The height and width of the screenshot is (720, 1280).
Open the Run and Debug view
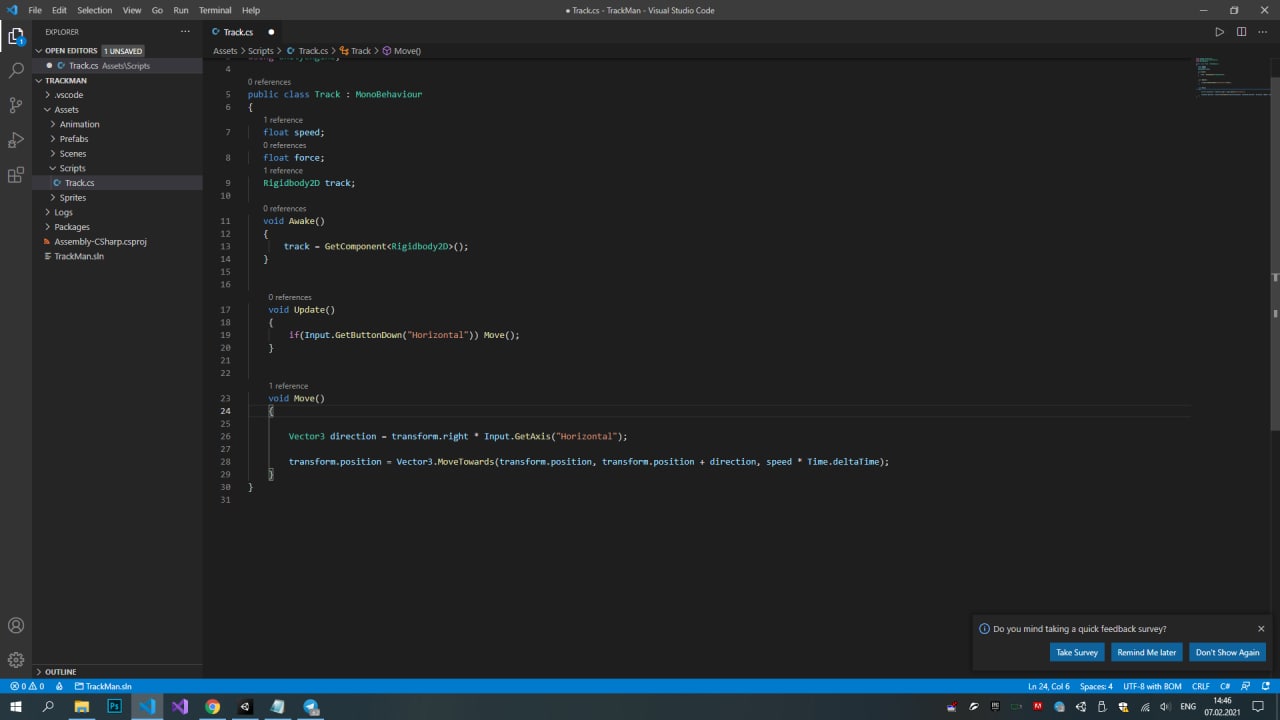point(16,140)
